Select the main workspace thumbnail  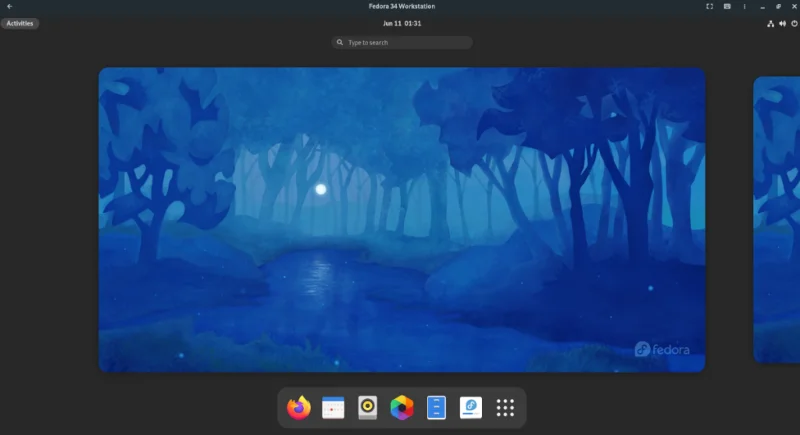pos(402,220)
